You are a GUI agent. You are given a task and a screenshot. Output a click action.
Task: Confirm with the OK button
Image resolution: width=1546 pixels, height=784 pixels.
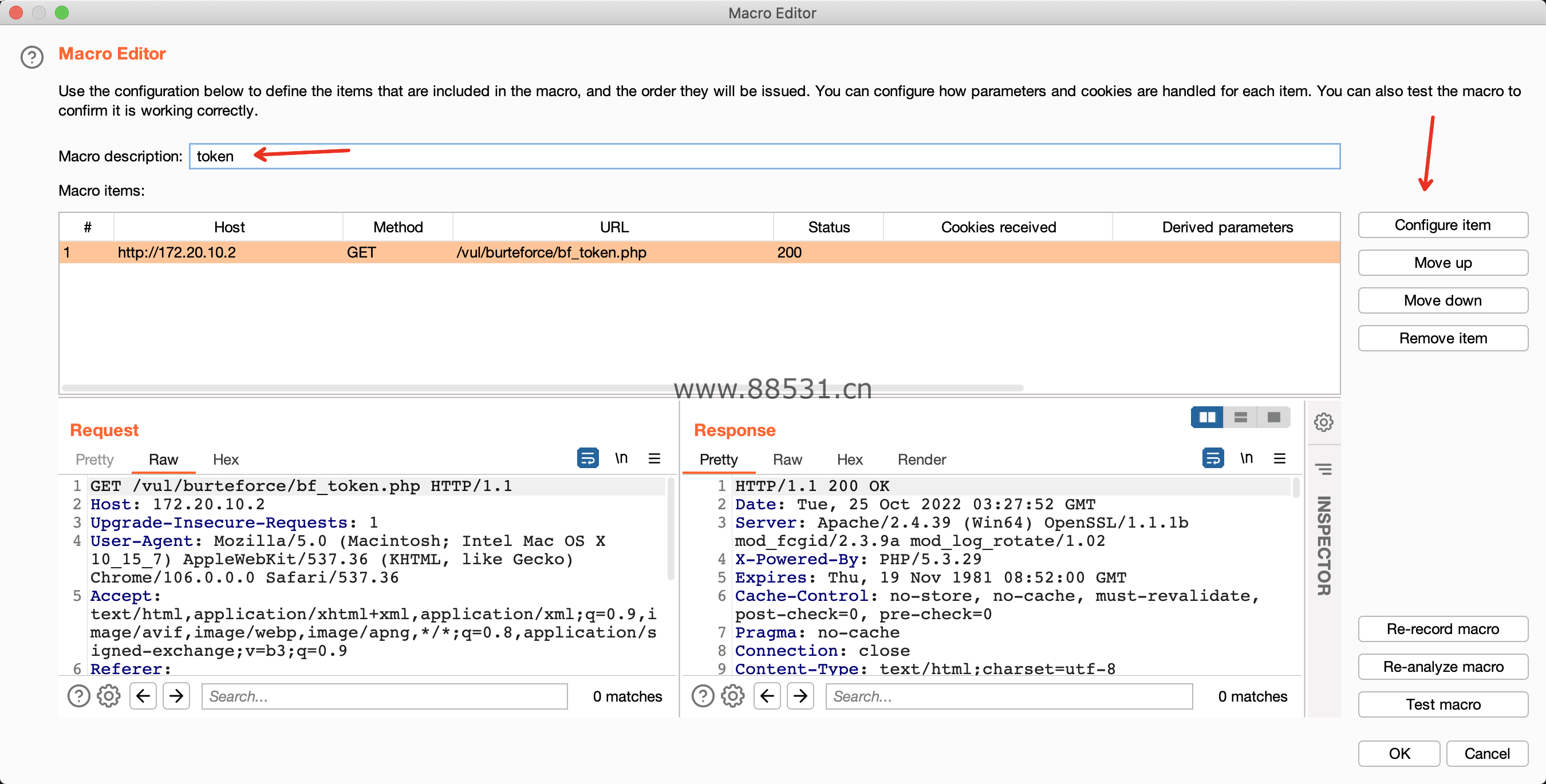pyautogui.click(x=1399, y=754)
